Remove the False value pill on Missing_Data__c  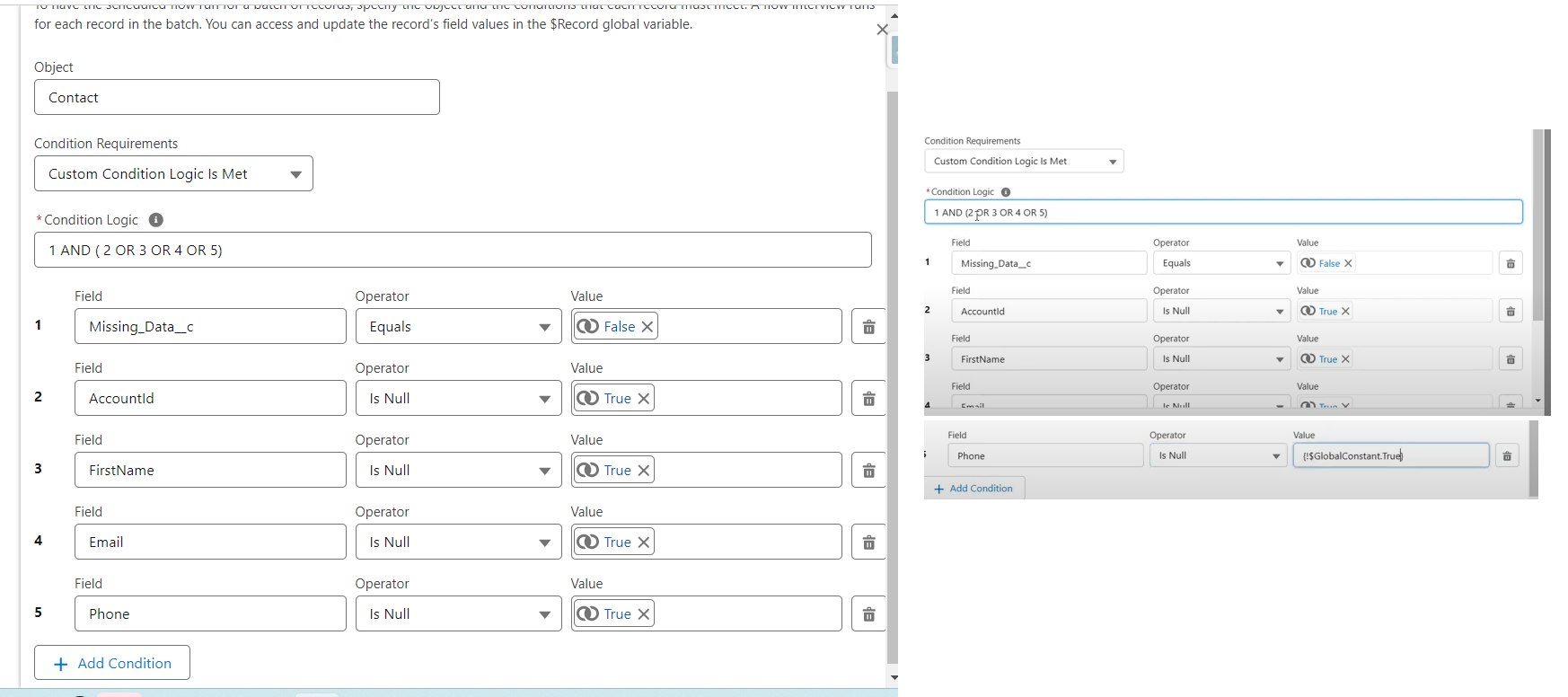coord(647,327)
